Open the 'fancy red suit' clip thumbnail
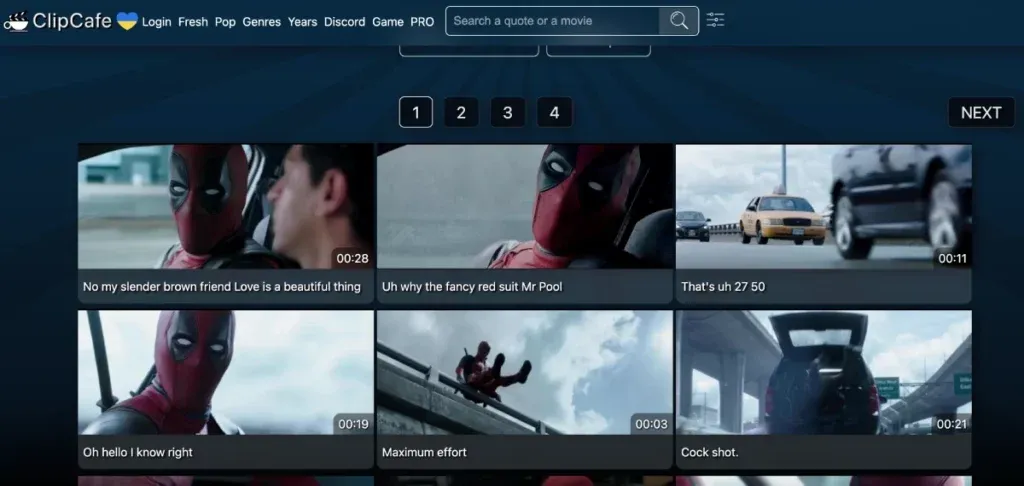This screenshot has width=1024, height=486. coord(524,206)
